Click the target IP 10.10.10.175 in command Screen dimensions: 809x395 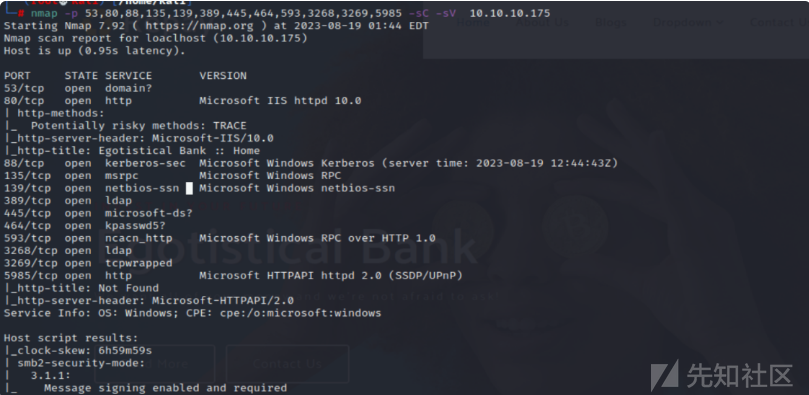pos(510,13)
